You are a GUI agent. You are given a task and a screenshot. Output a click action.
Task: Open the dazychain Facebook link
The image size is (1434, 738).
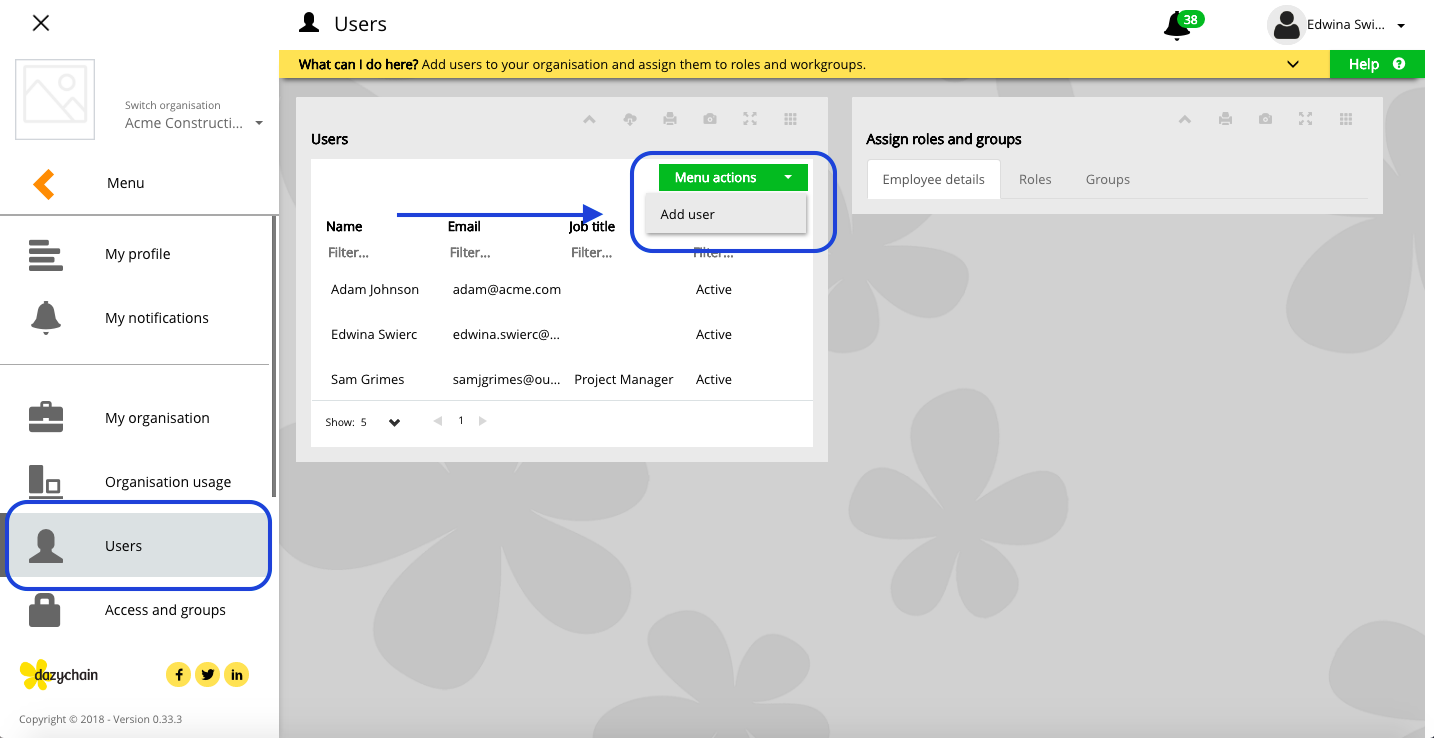[178, 675]
